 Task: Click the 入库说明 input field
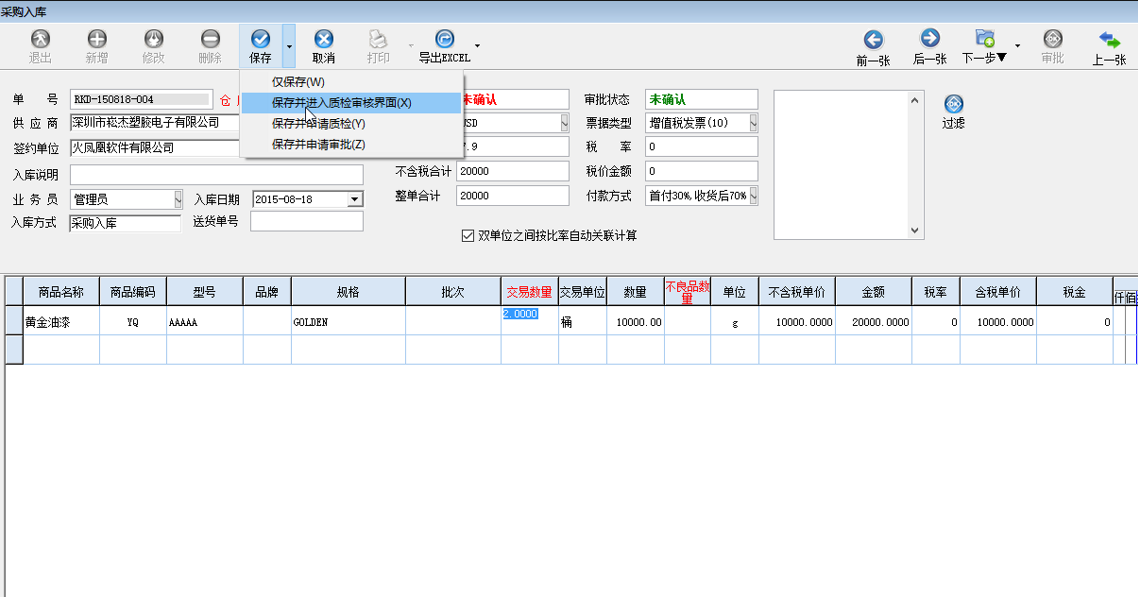pyautogui.click(x=216, y=175)
